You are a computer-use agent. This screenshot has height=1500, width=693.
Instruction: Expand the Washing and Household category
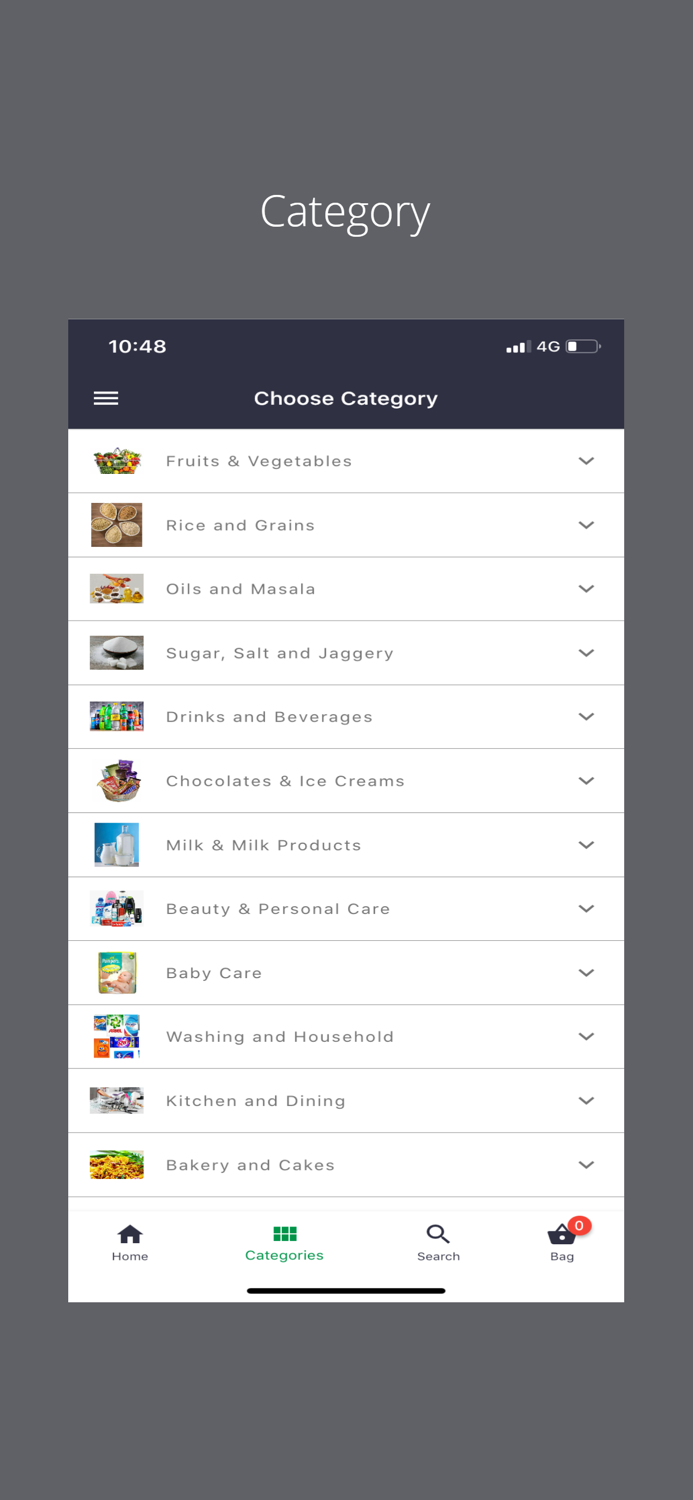coord(586,1036)
